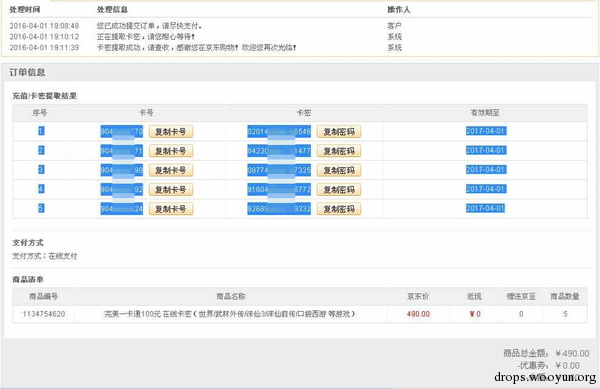600x389 pixels.
Task: Copy card number in row 2
Action: 171,151
